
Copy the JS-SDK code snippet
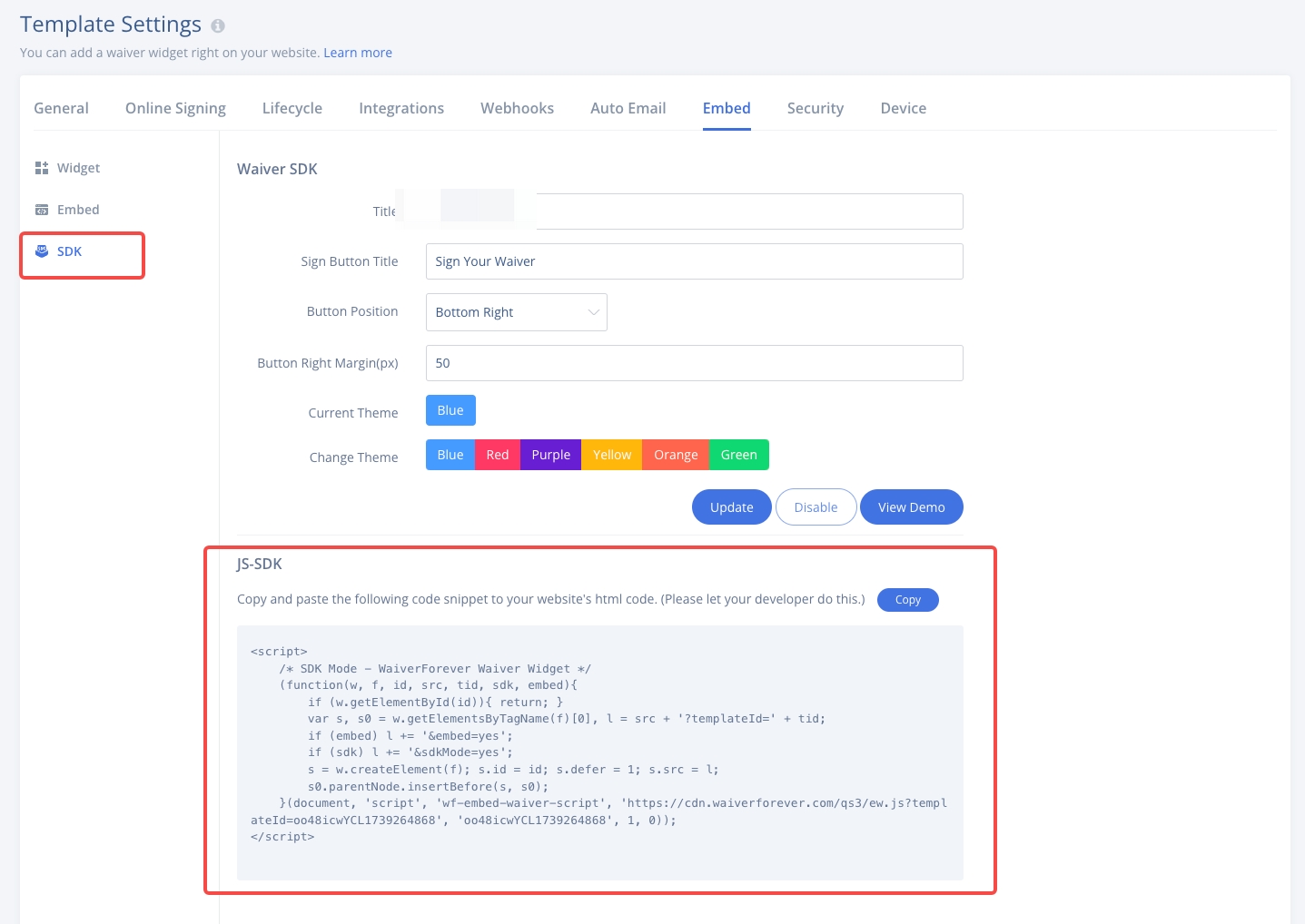[907, 600]
